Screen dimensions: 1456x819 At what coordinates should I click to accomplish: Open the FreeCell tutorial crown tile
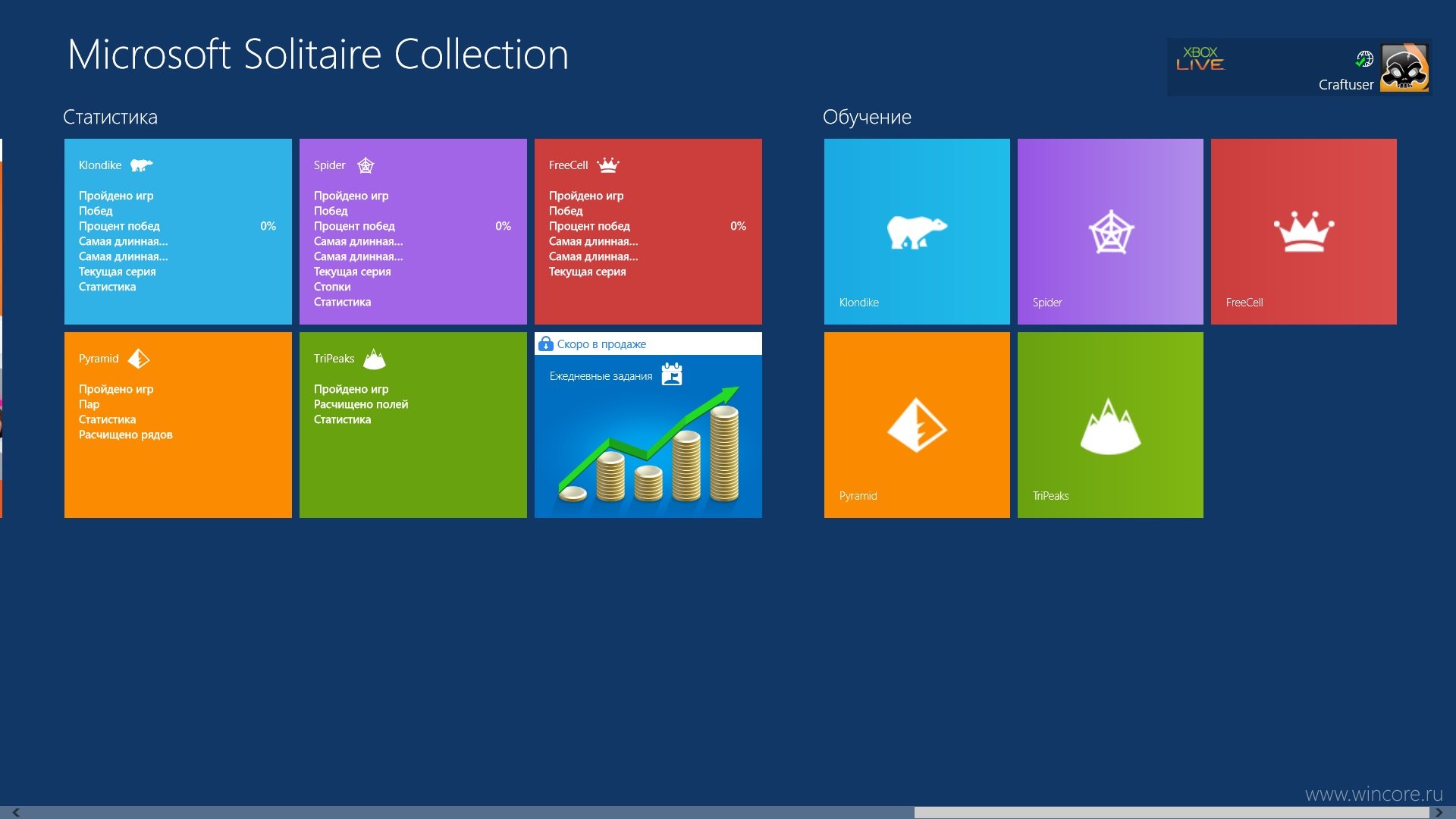tap(1304, 231)
